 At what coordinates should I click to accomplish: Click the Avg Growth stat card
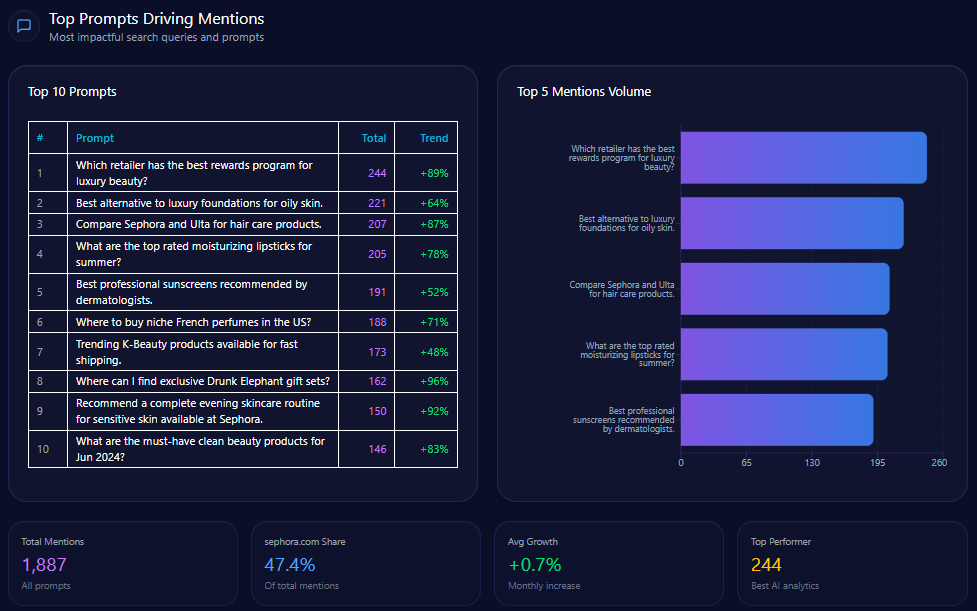(x=608, y=564)
